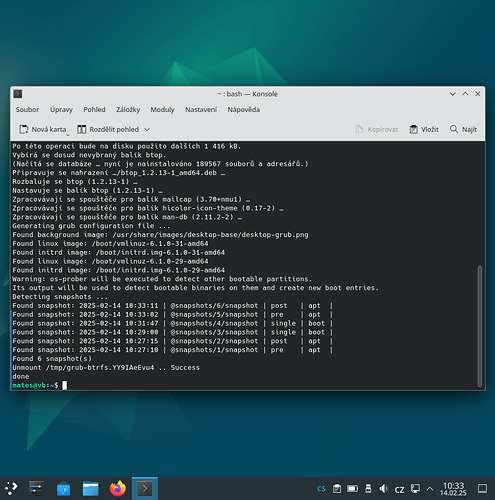Open the clipboard tray icon
This screenshot has height=500, width=495.
click(337, 489)
